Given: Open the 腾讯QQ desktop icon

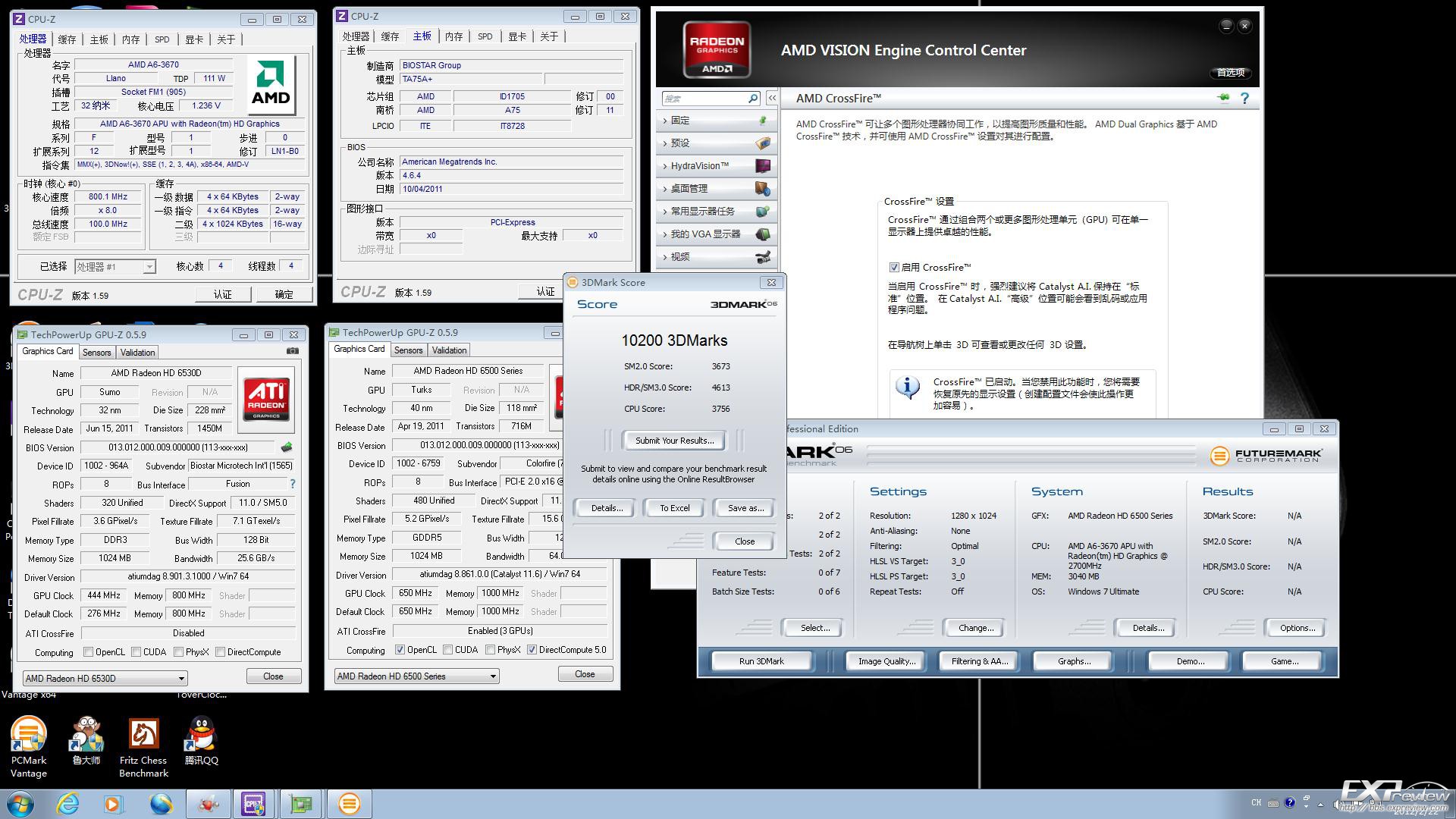Looking at the screenshot, I should tap(201, 740).
